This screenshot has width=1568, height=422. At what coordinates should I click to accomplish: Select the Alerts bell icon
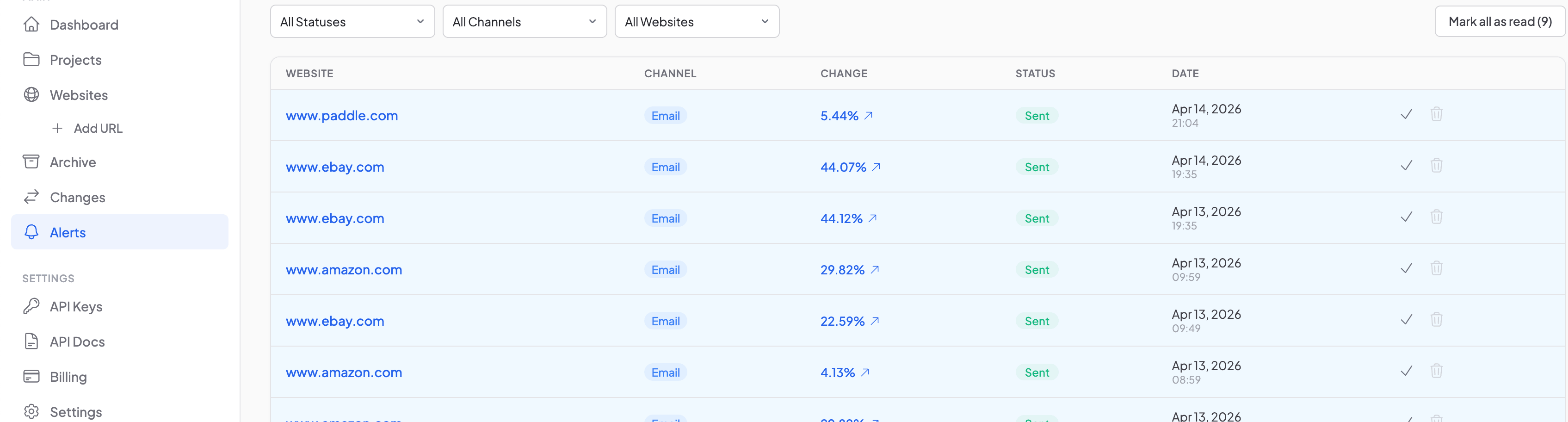[31, 232]
